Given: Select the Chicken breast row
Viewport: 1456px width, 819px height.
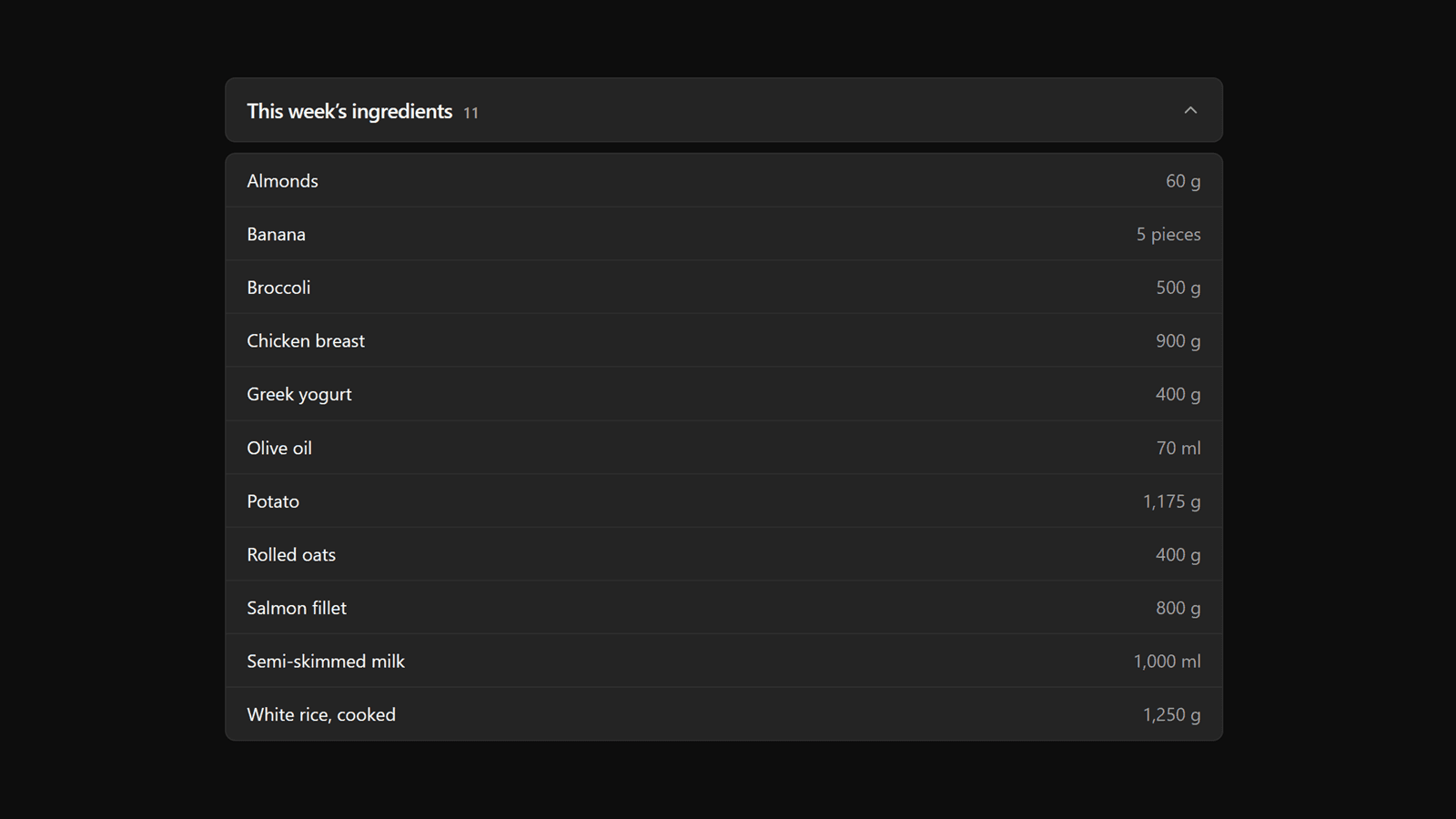Looking at the screenshot, I should [723, 340].
